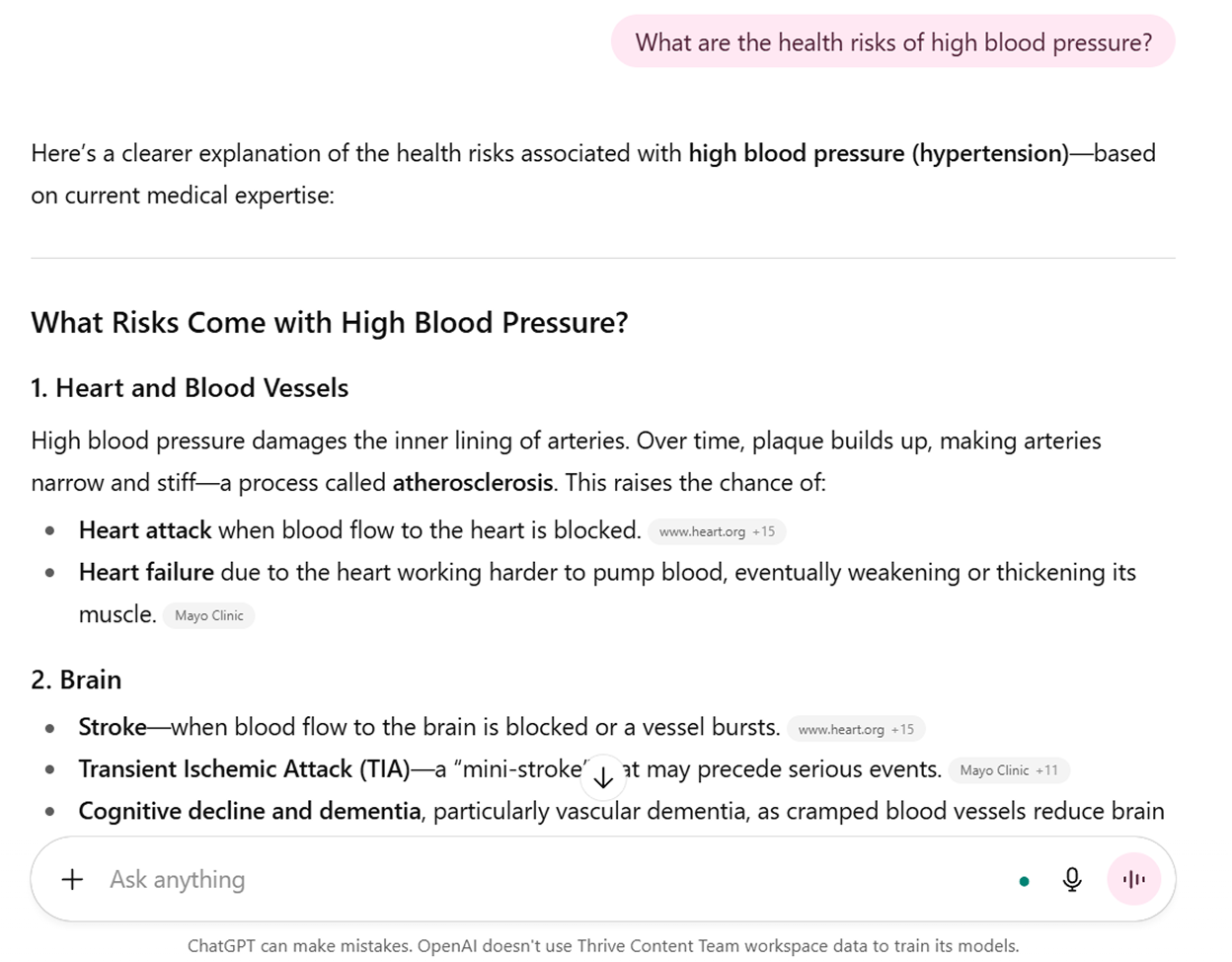The width and height of the screenshot is (1232, 962).
Task: Open the Mayo Clinic citation after Heart failure
Action: (208, 615)
